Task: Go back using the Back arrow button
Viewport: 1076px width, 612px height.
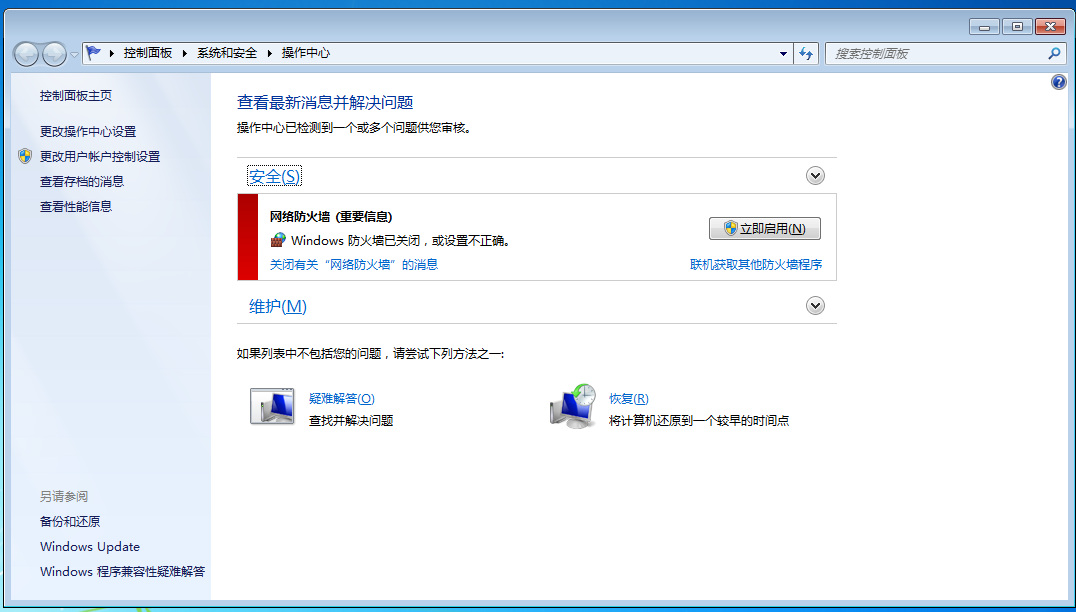Action: 27,54
